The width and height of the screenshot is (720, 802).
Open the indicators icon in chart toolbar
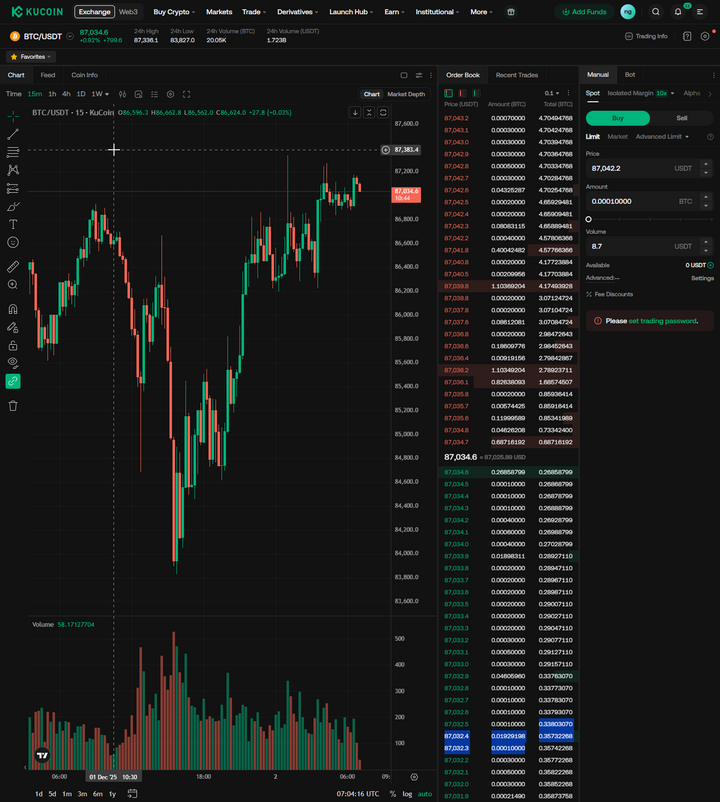pos(138,94)
